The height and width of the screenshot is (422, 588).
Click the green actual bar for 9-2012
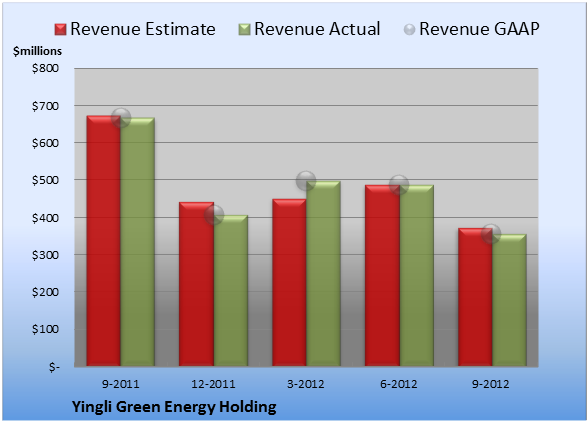[x=509, y=300]
